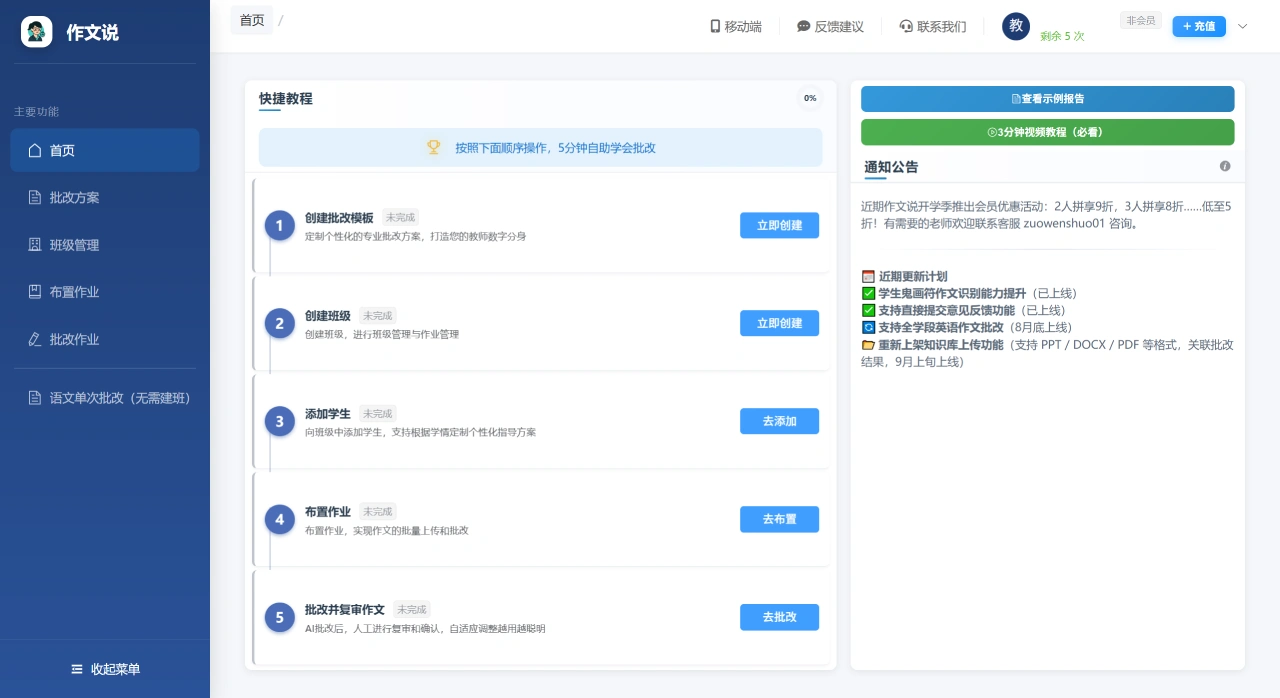Click the info icon beside 通知公告

1224,166
